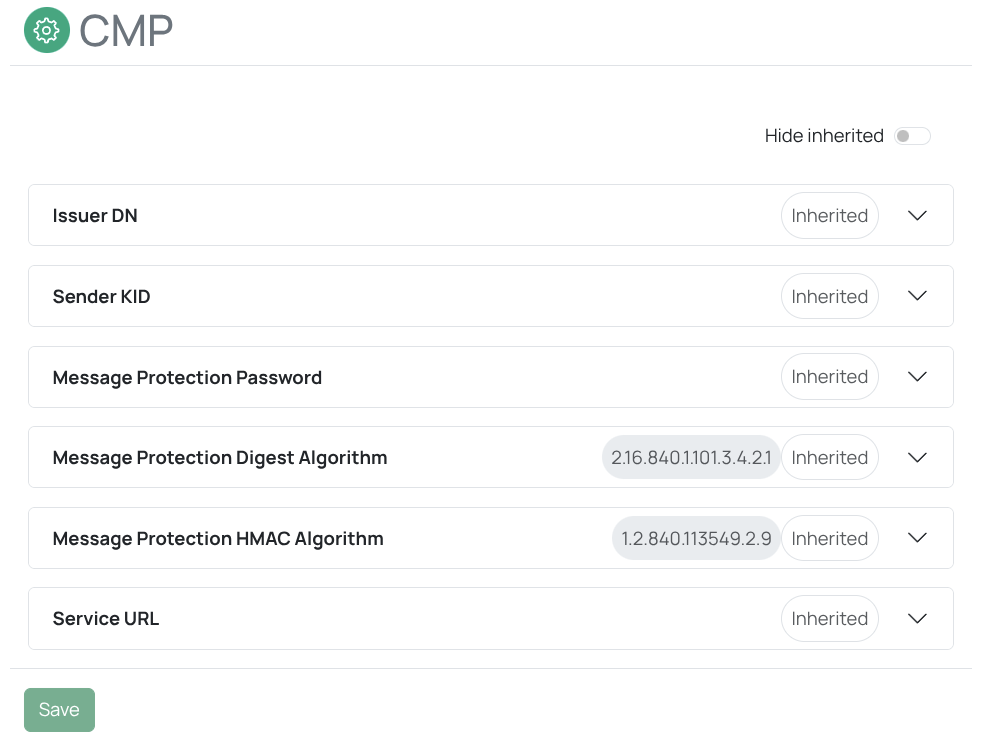Click the Save button
This screenshot has height=748, width=983.
(x=59, y=710)
